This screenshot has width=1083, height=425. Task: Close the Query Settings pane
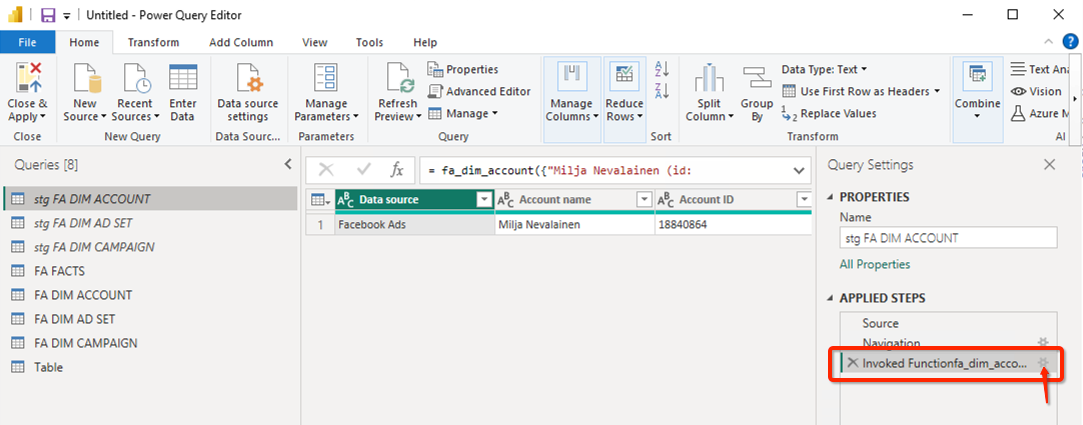click(x=1049, y=164)
